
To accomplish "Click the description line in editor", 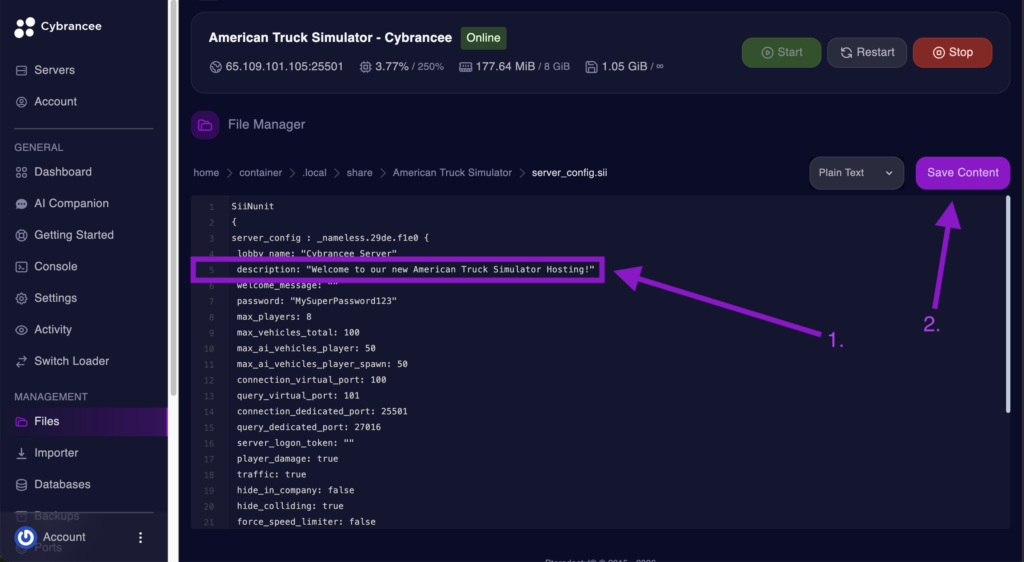I will click(415, 270).
